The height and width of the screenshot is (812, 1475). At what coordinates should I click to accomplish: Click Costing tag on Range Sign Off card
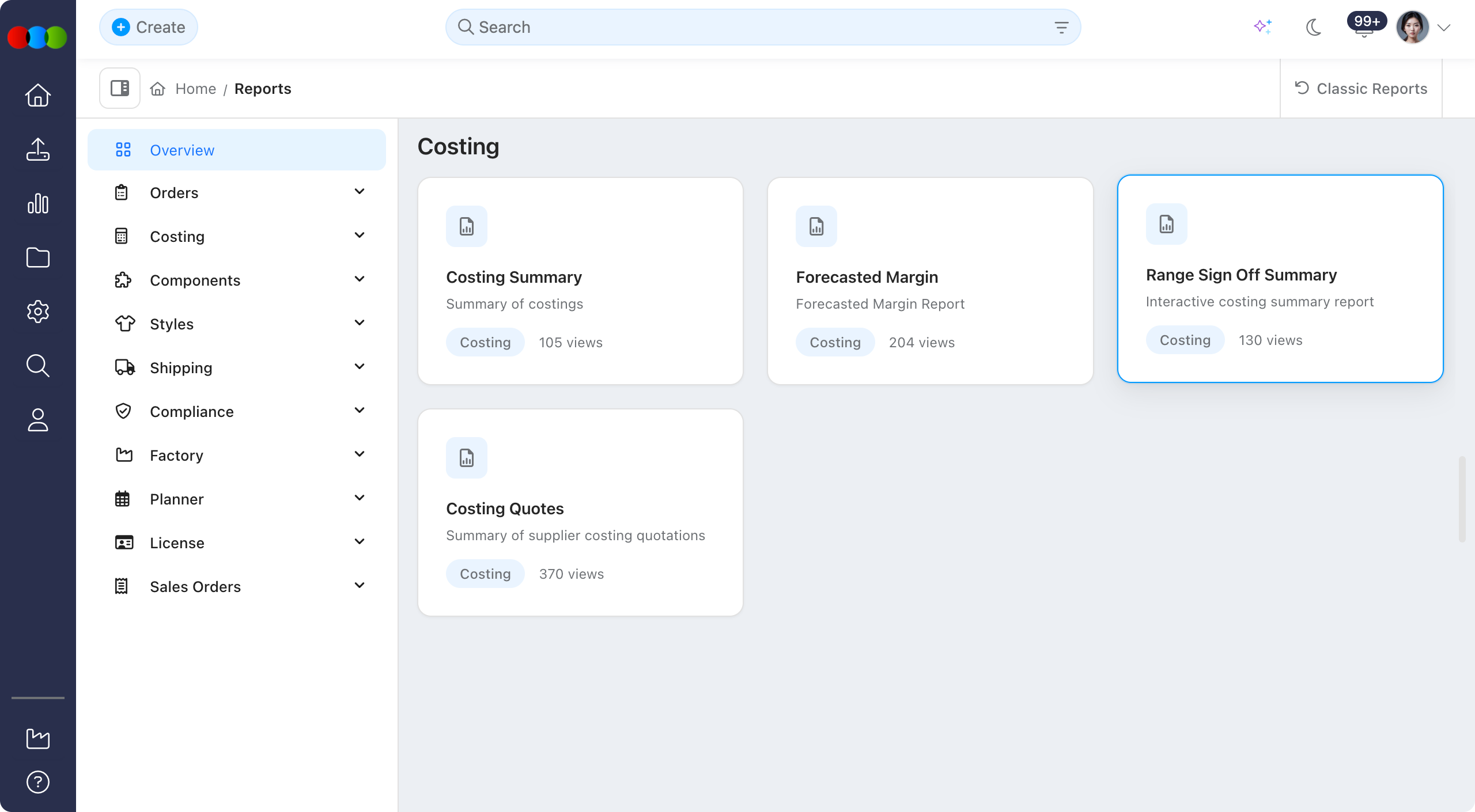(1185, 340)
